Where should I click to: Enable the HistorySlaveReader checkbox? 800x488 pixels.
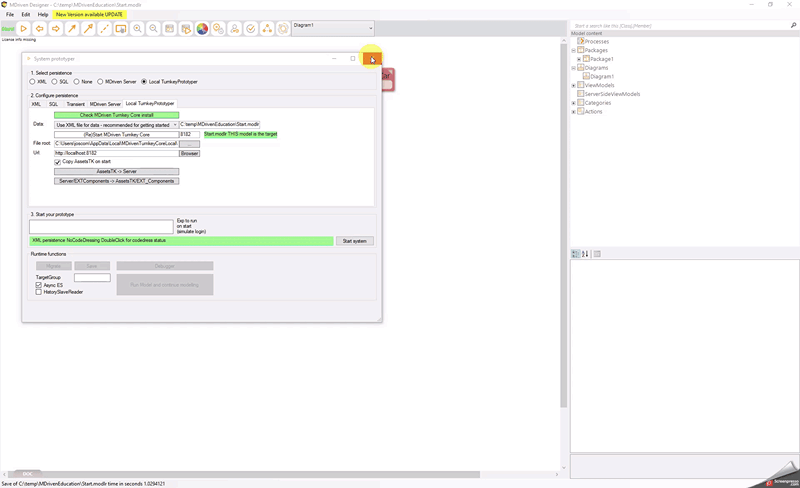click(39, 292)
